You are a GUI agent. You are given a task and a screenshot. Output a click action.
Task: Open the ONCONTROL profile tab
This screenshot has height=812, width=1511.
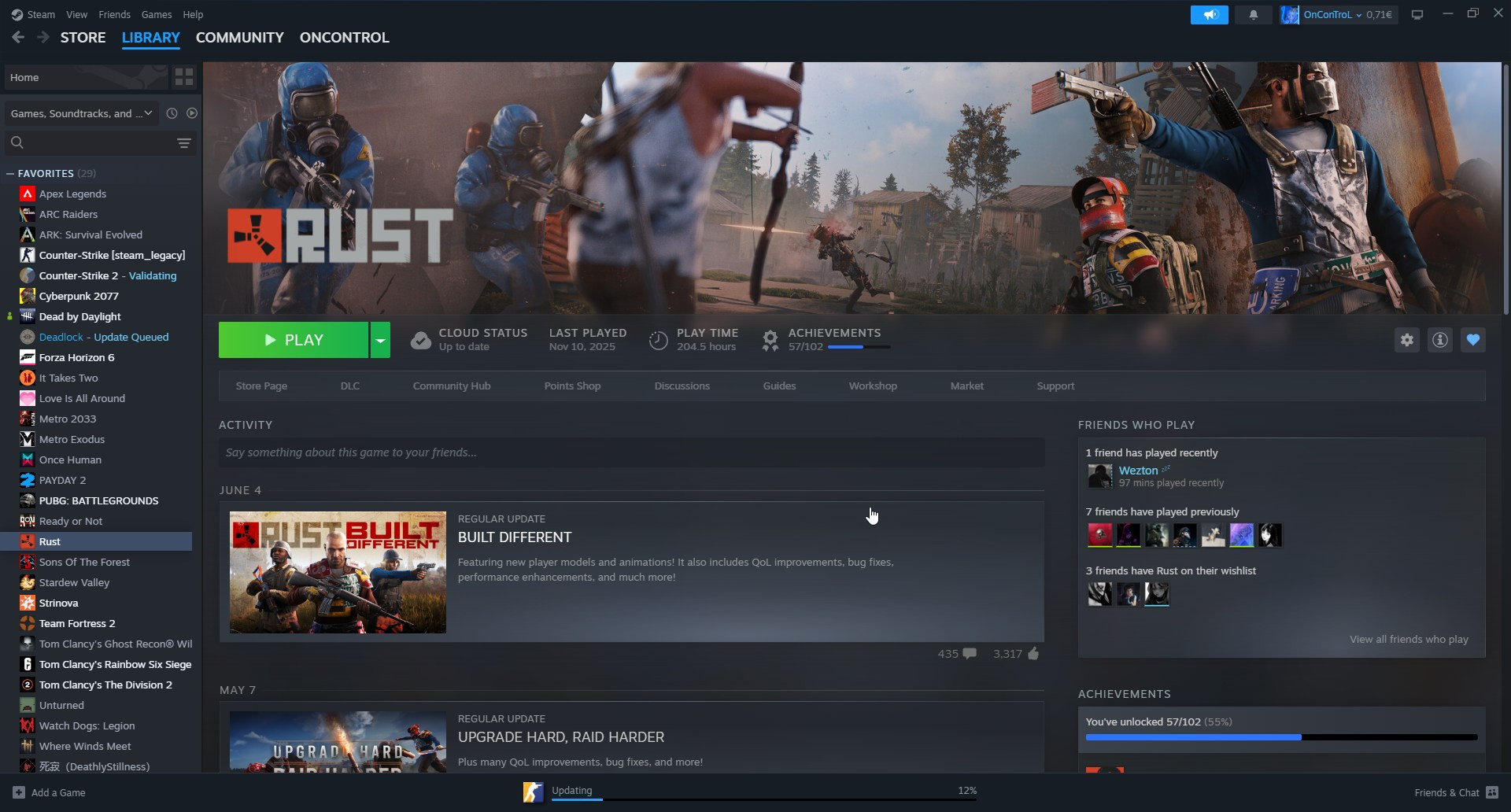click(x=345, y=38)
